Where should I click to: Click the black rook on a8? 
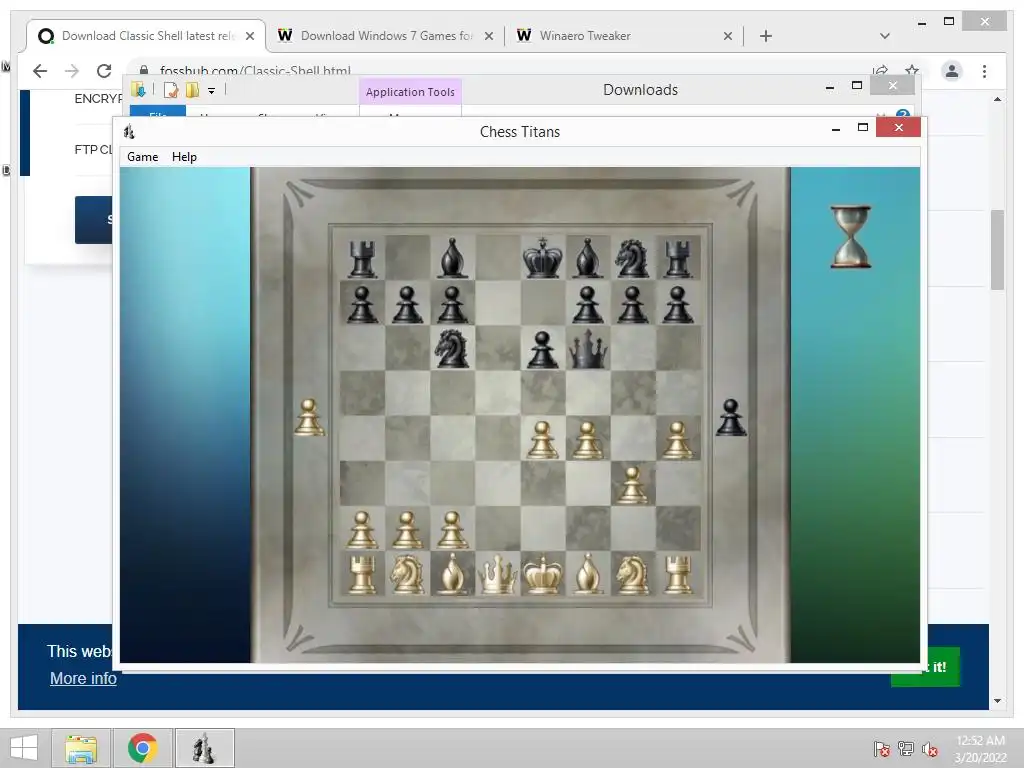362,259
